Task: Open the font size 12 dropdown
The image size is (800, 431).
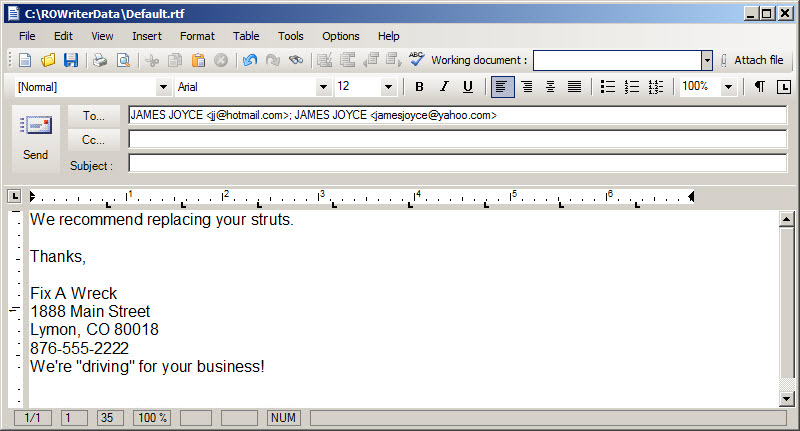Action: [x=390, y=87]
